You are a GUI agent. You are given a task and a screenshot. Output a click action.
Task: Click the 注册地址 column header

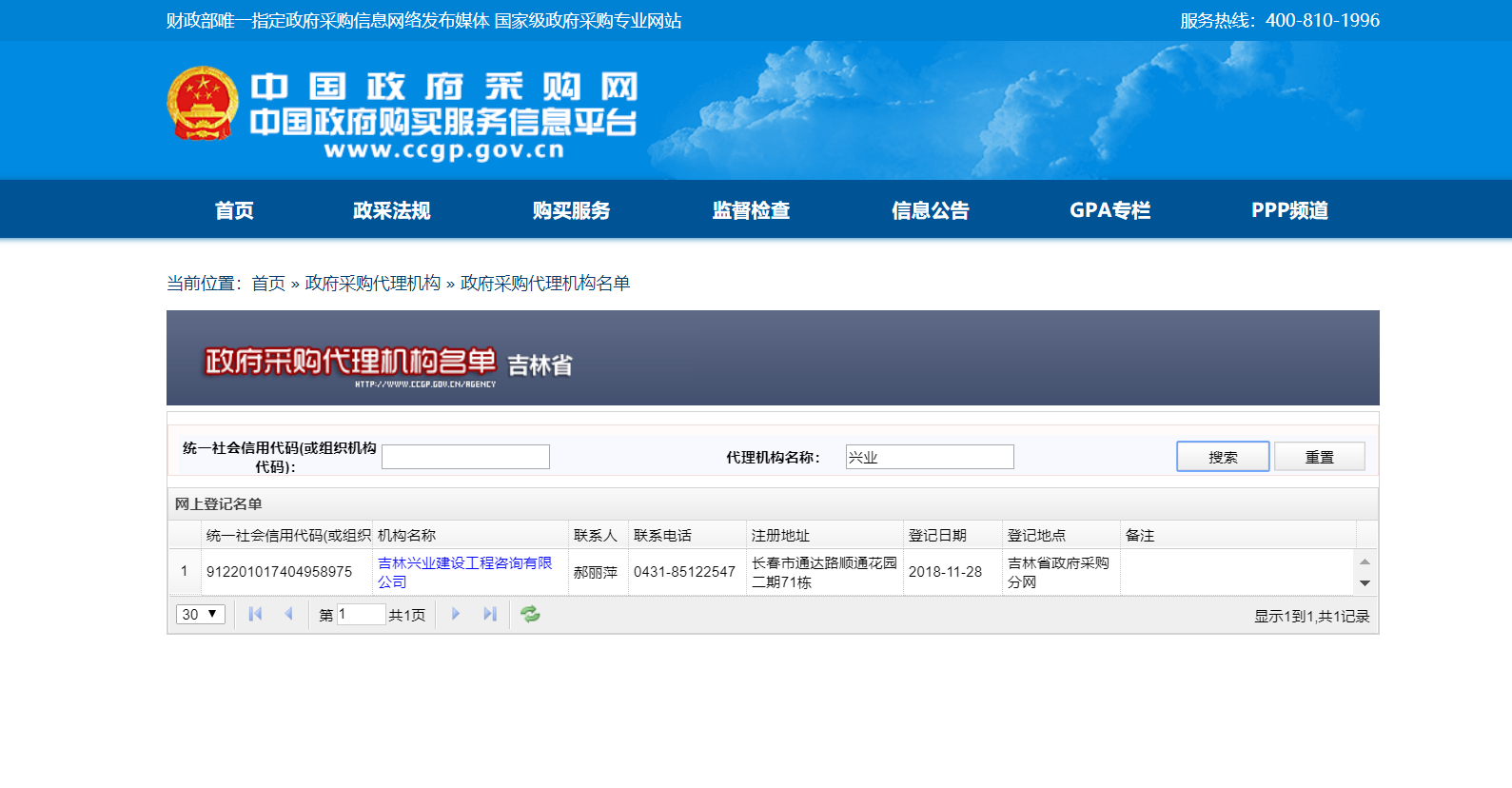(x=824, y=535)
